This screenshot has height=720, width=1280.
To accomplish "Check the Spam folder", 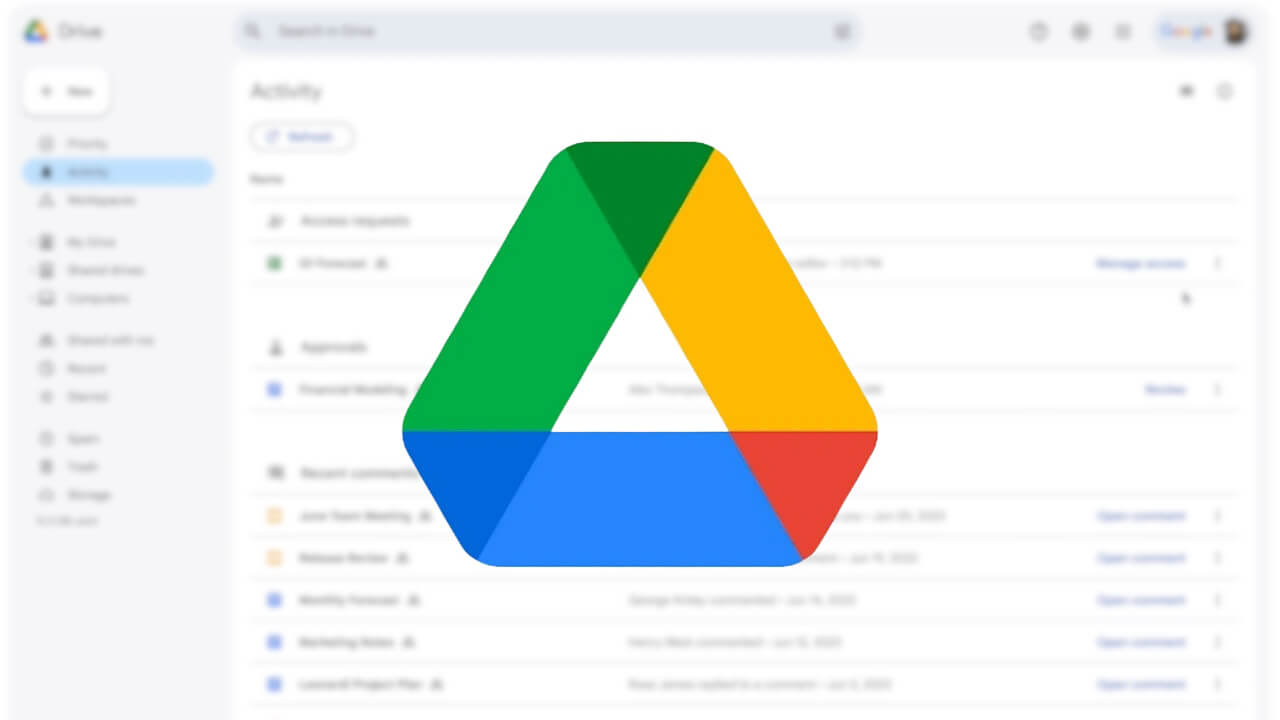I will [x=84, y=438].
